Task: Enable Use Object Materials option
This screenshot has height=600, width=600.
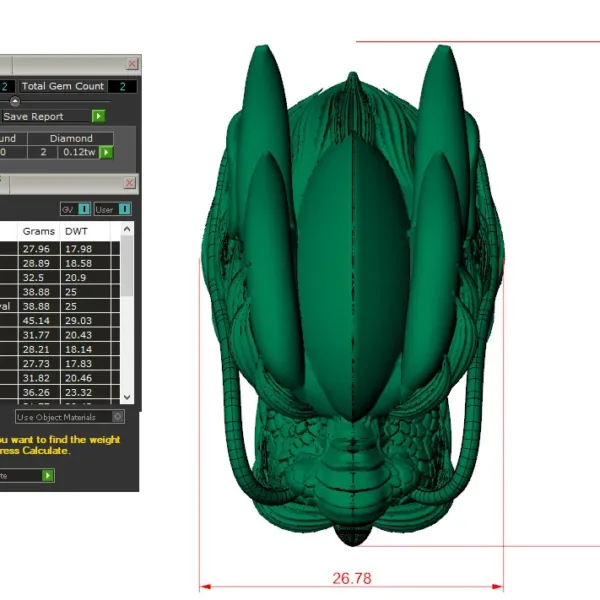Action: (x=118, y=416)
